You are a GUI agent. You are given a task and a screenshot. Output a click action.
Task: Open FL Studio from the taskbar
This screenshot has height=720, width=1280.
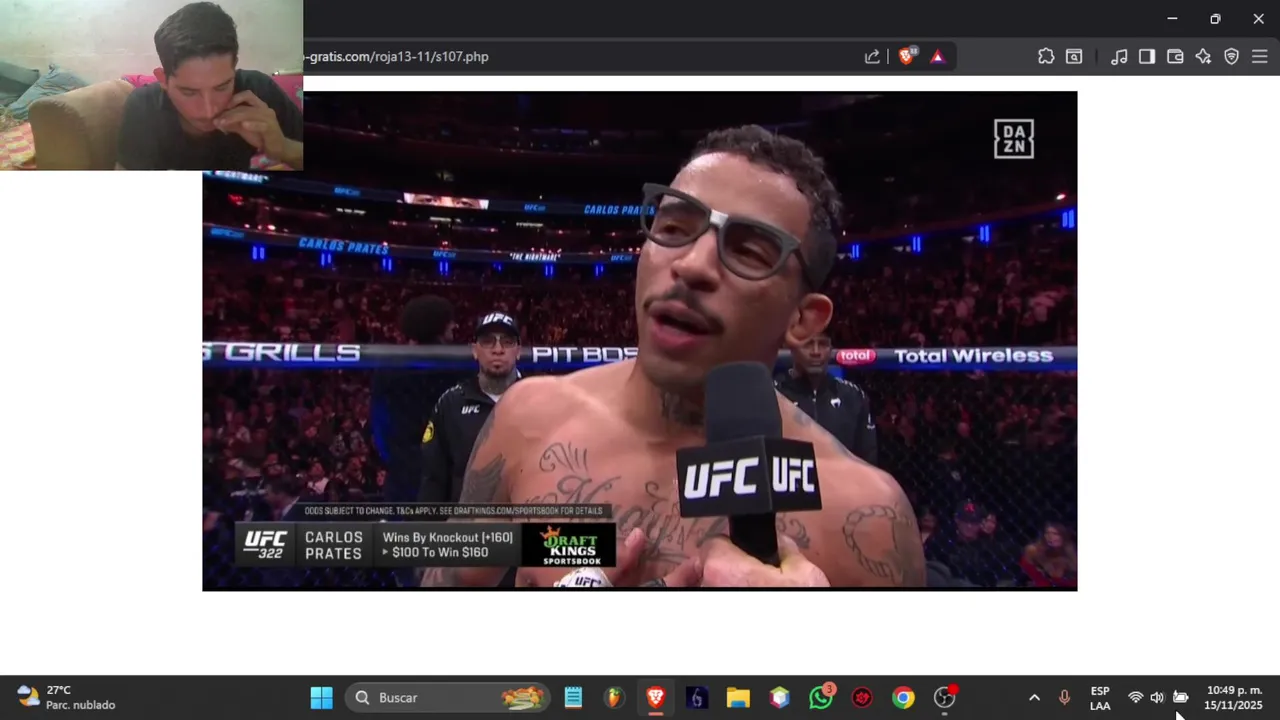[614, 698]
